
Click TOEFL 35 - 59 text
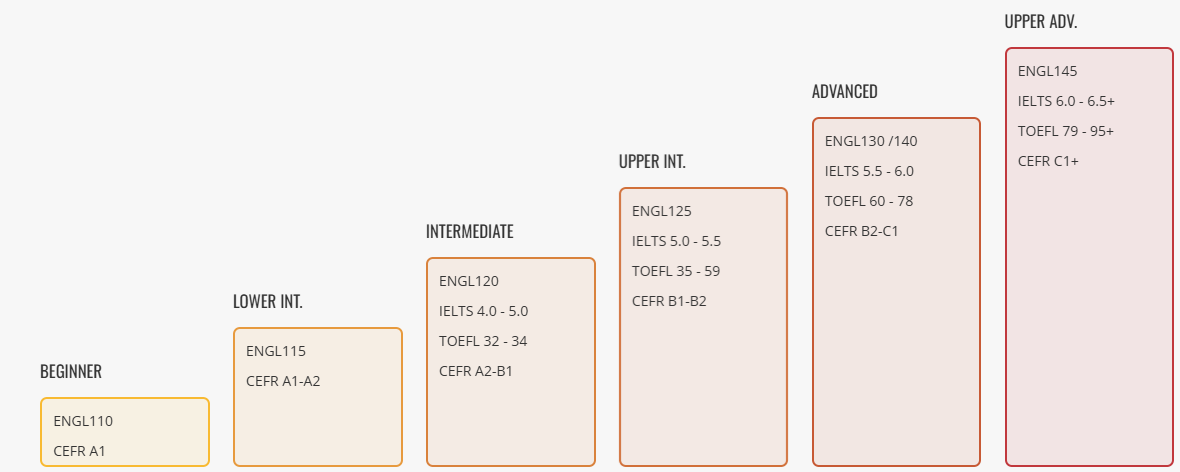click(676, 271)
